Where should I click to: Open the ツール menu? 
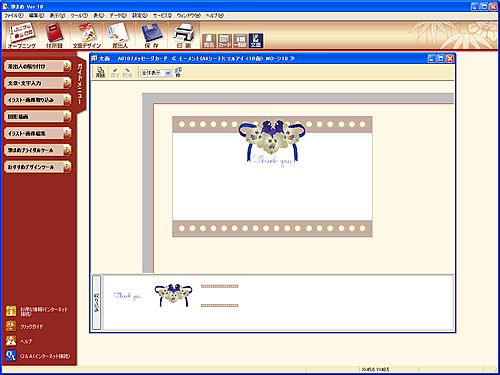click(x=79, y=15)
